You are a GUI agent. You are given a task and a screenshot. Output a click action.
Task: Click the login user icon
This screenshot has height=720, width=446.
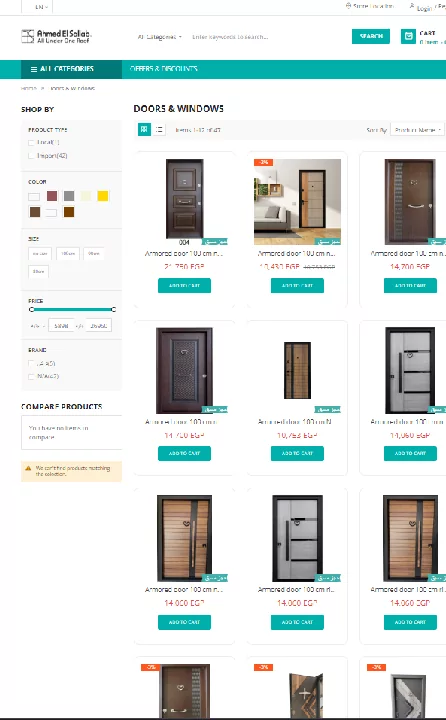412,6
